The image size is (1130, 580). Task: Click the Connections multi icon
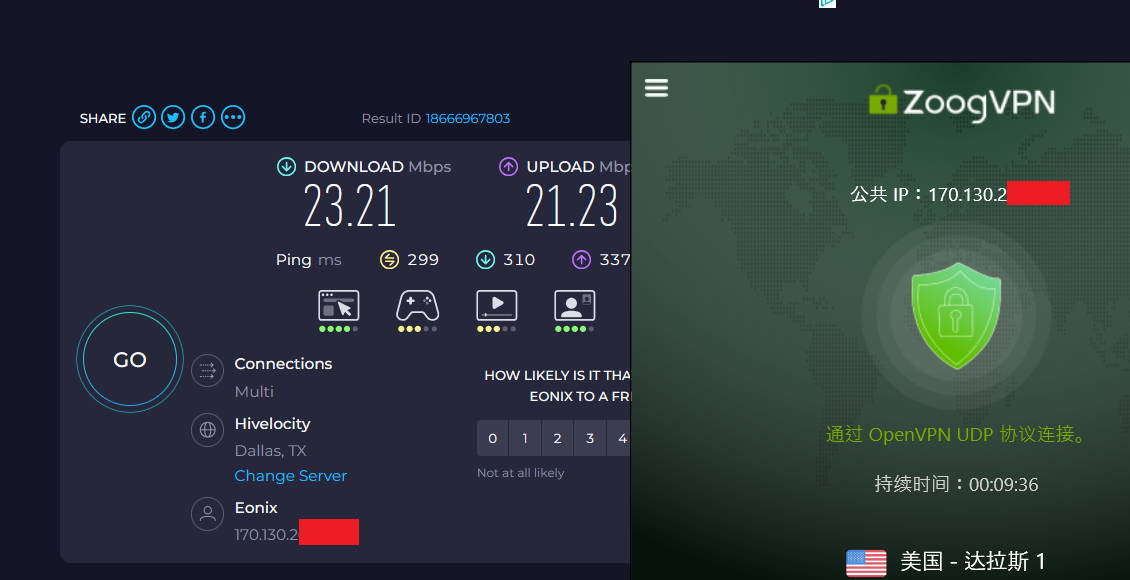click(x=208, y=371)
